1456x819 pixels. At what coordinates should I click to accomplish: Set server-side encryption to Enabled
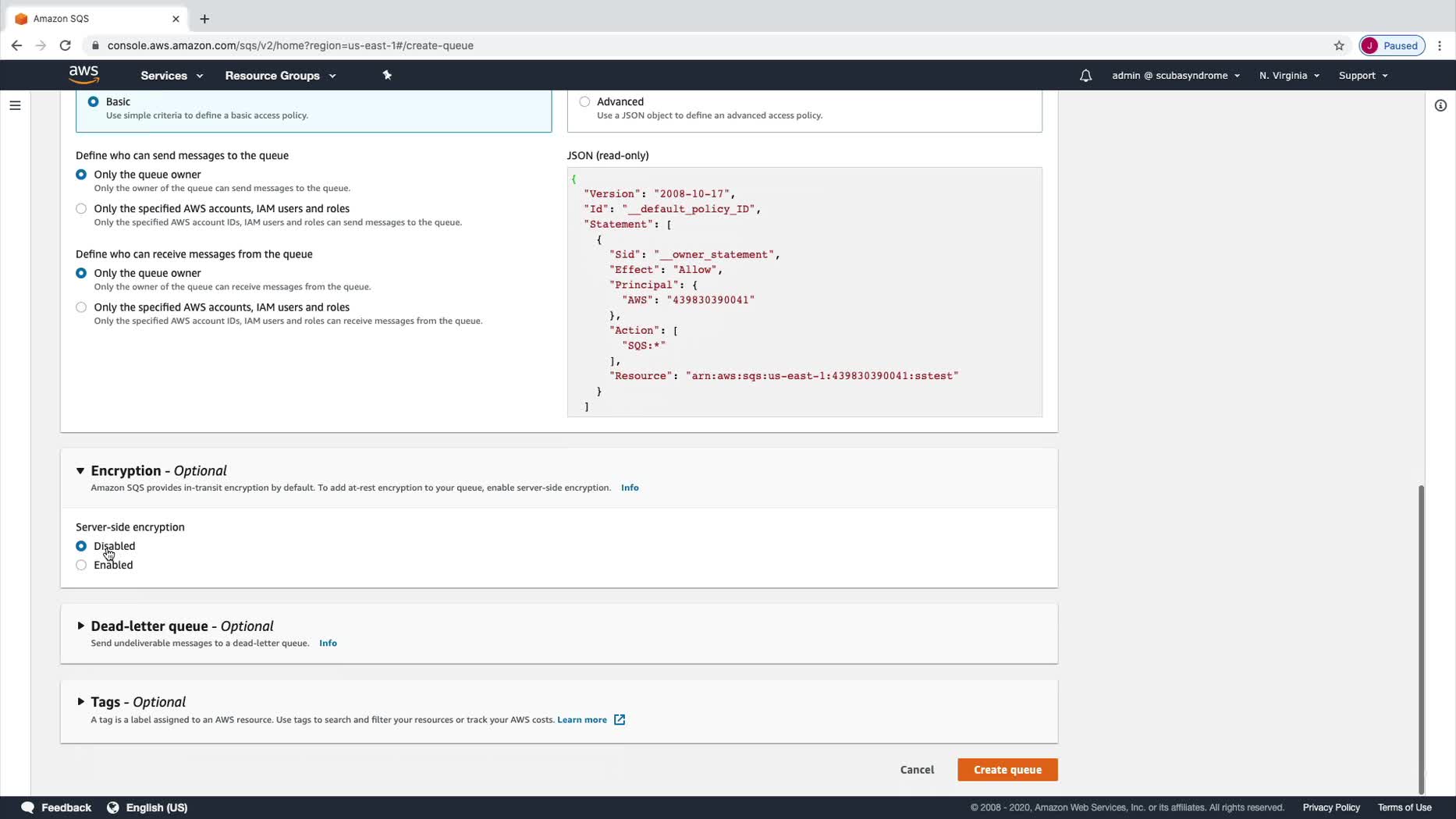click(81, 565)
